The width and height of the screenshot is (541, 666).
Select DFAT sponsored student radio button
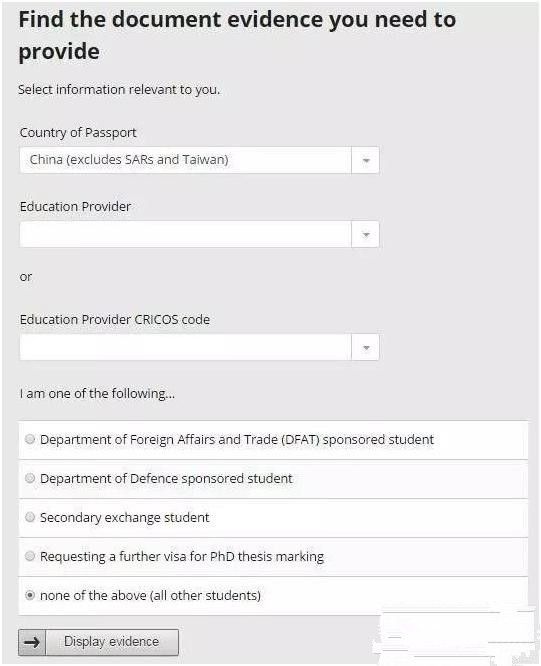pyautogui.click(x=30, y=439)
